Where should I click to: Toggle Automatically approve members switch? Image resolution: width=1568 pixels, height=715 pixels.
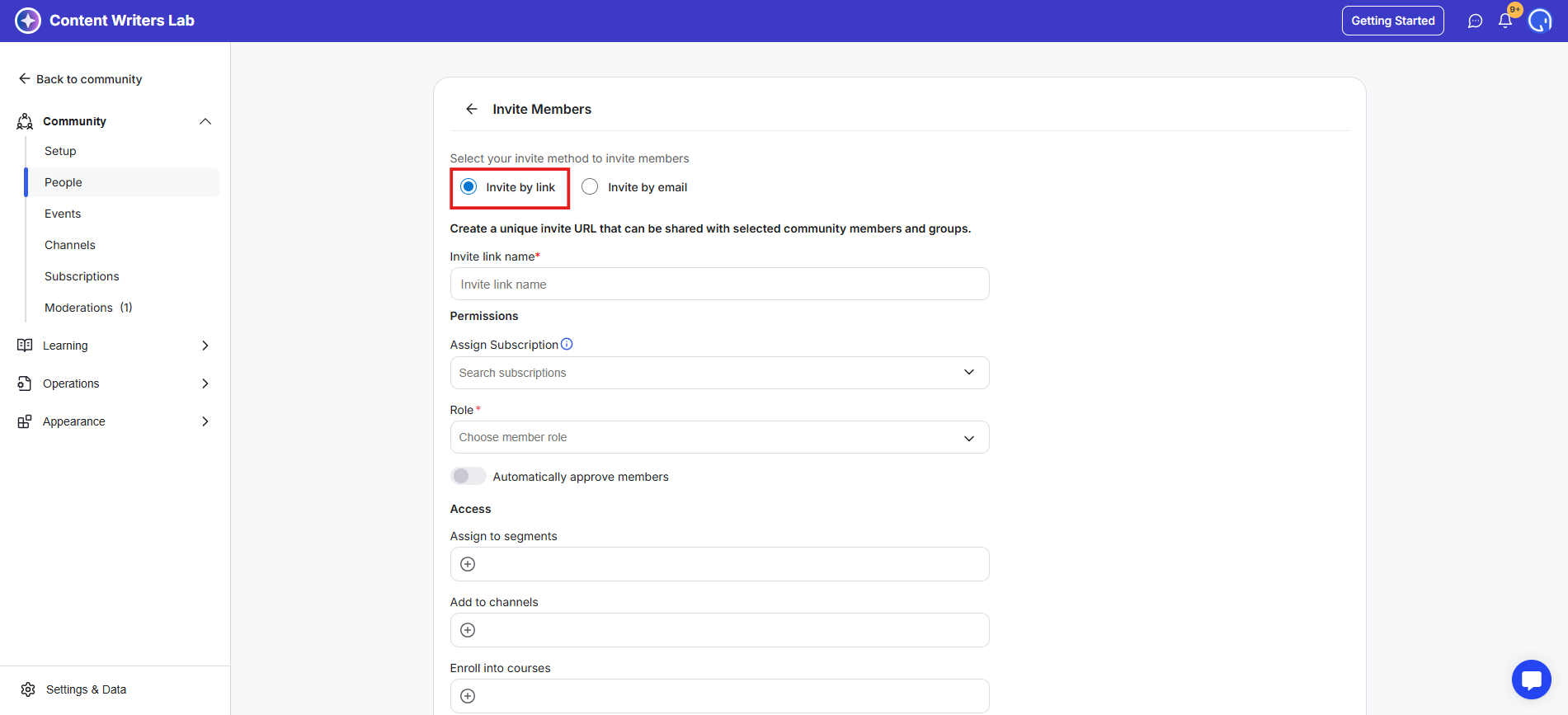[468, 476]
